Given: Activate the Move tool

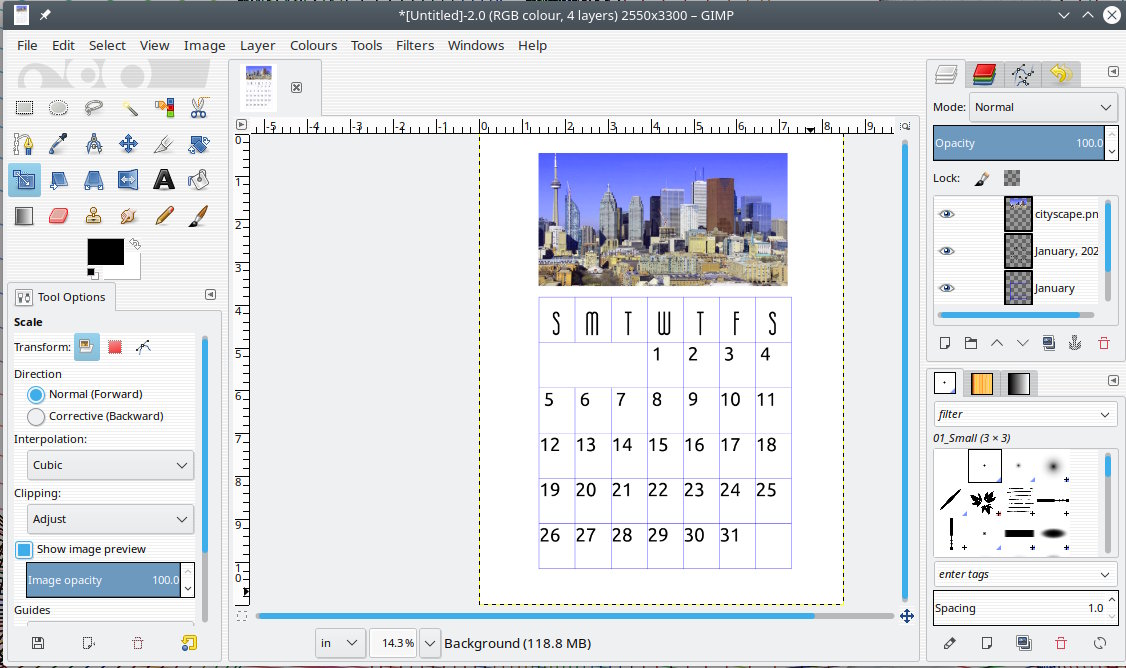Looking at the screenshot, I should 129,144.
